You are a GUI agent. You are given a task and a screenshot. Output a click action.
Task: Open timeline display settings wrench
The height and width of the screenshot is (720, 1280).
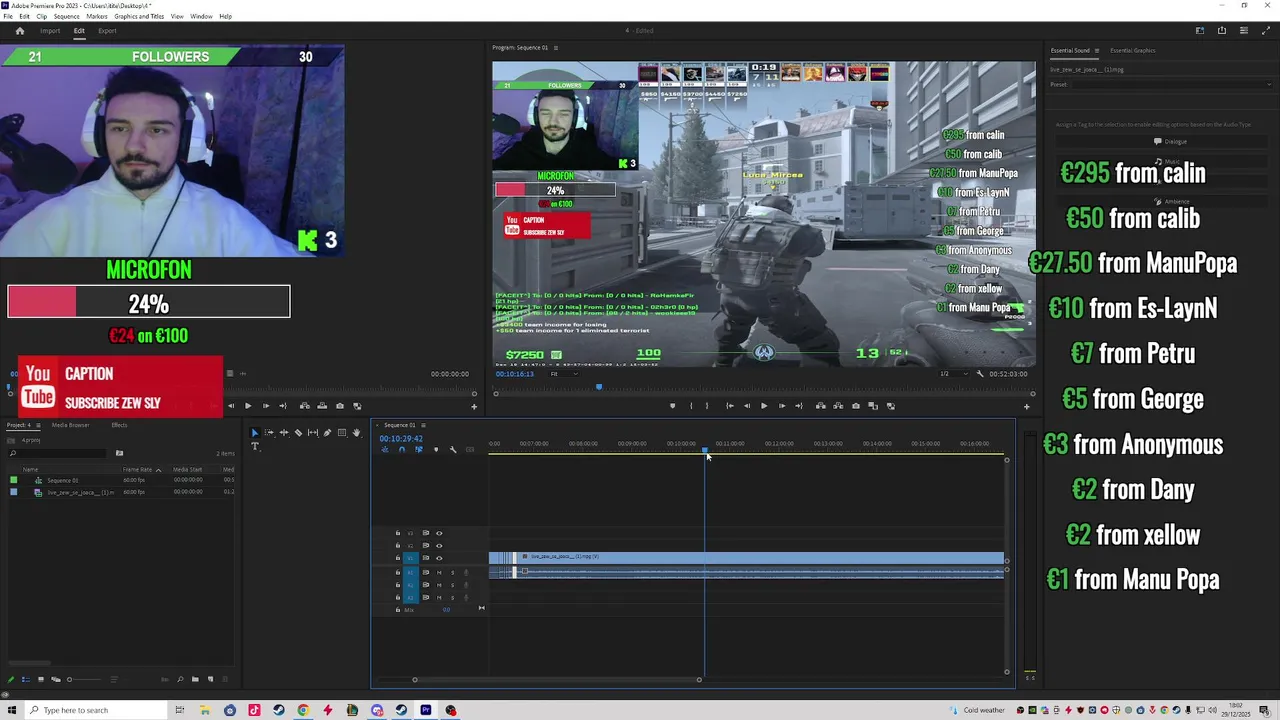point(453,450)
